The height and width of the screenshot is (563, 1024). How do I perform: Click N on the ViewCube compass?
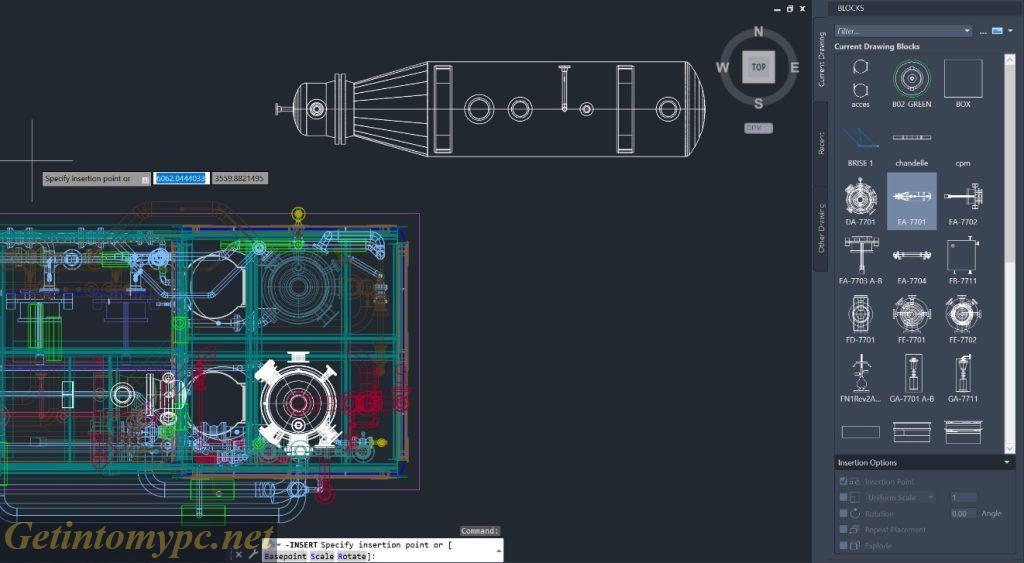758,31
